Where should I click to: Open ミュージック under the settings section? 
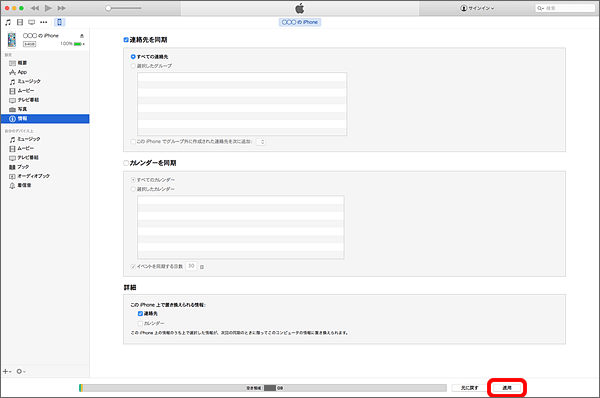(25, 81)
